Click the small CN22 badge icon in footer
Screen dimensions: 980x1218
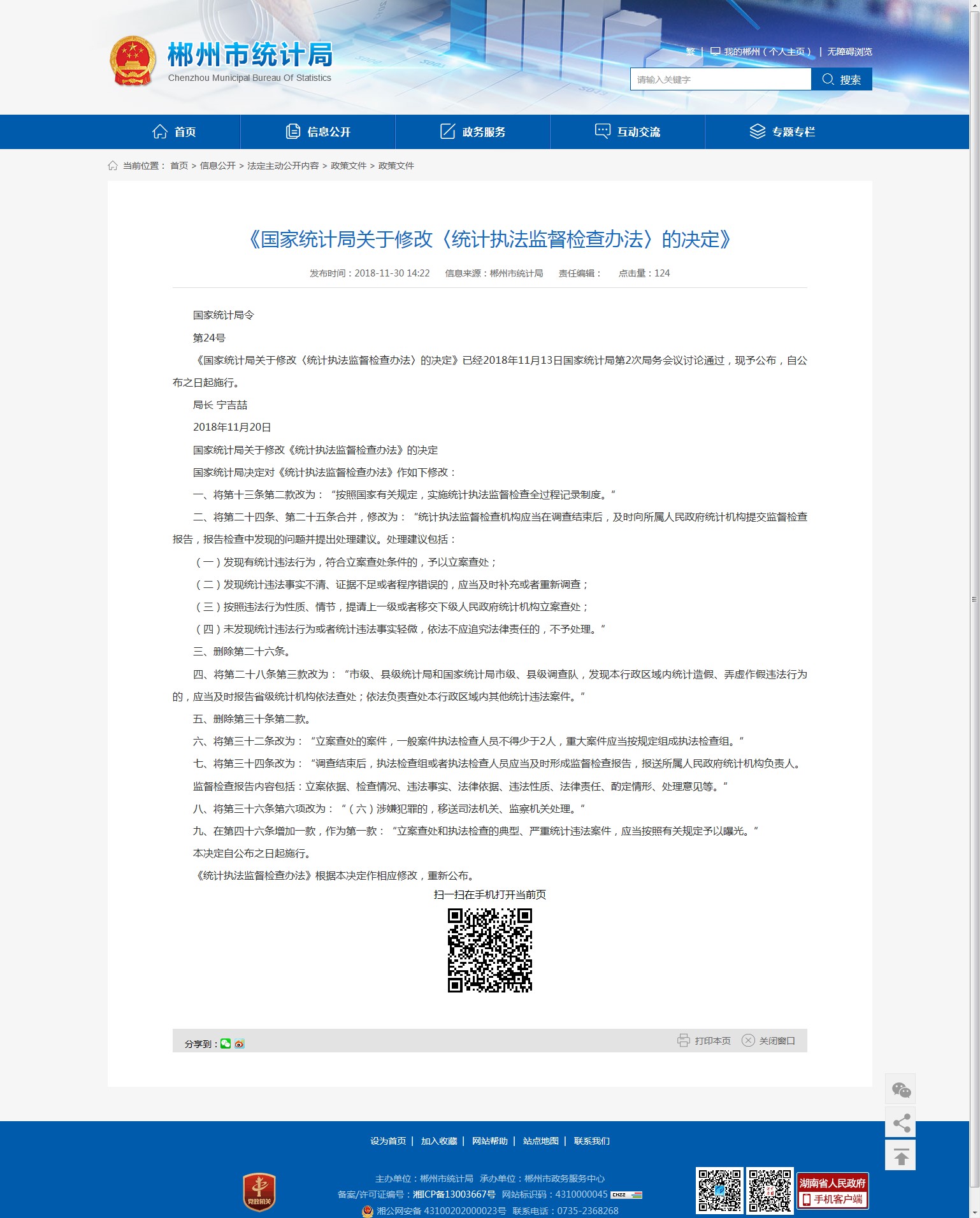pyautogui.click(x=626, y=1194)
